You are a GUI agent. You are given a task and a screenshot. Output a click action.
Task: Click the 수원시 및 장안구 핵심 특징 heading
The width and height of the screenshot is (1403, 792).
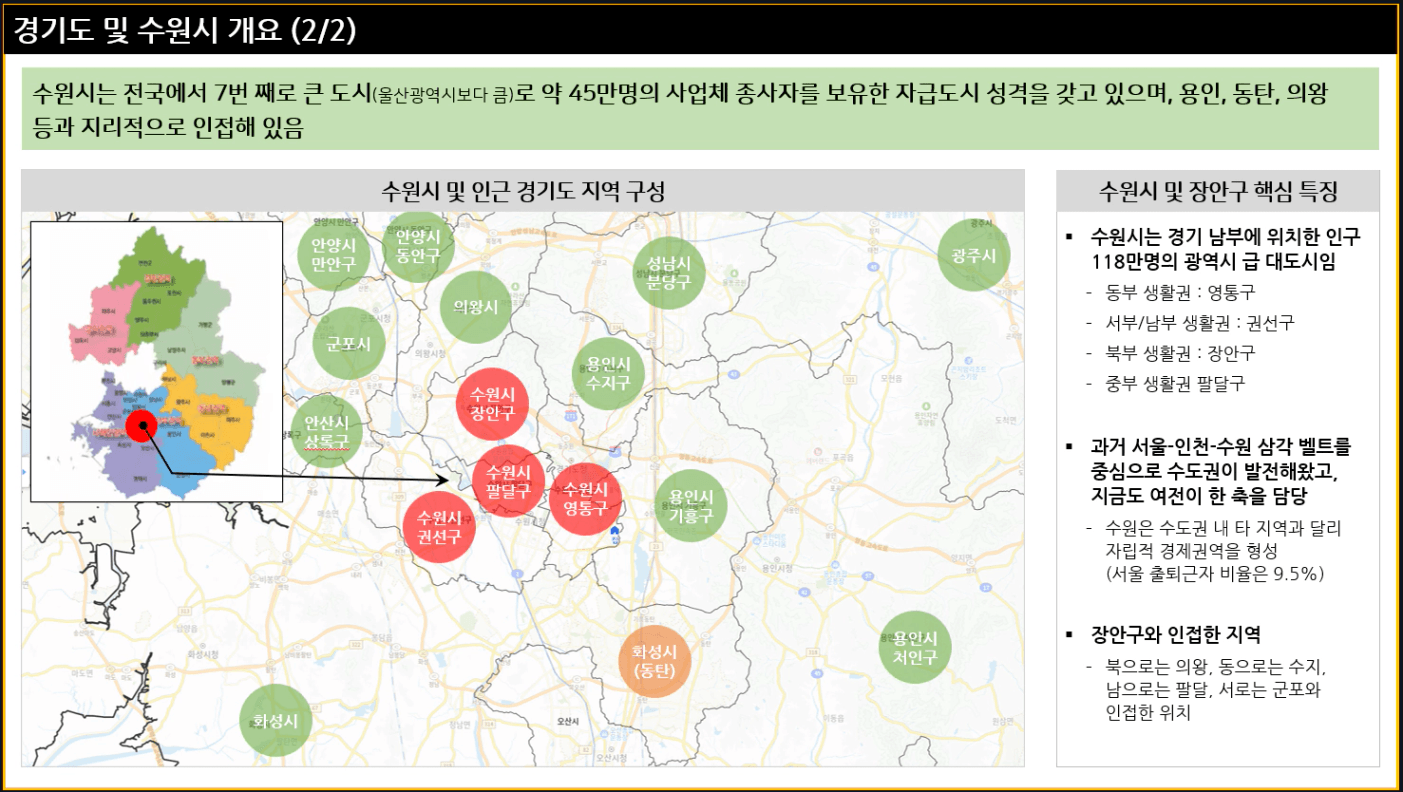coord(1218,191)
